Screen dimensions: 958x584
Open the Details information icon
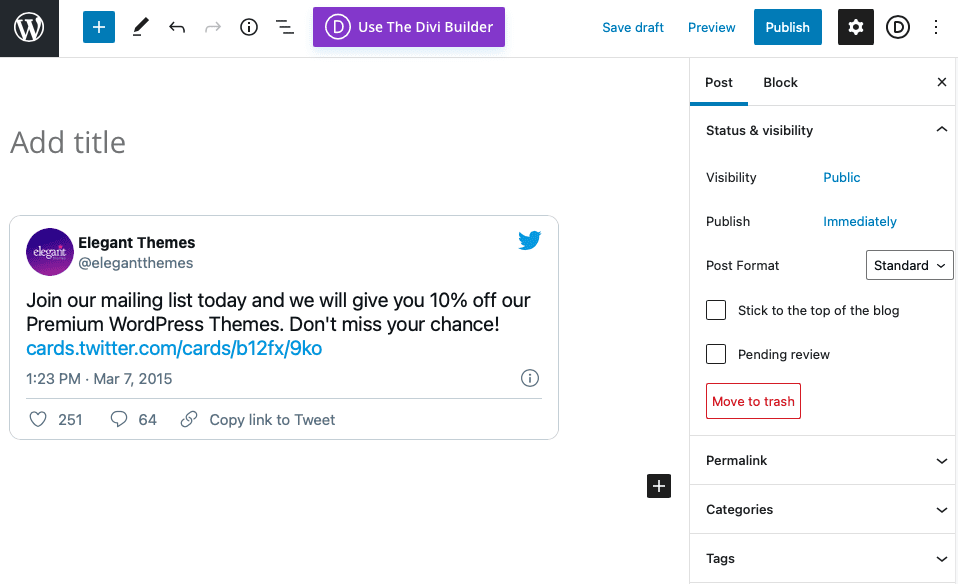(248, 27)
